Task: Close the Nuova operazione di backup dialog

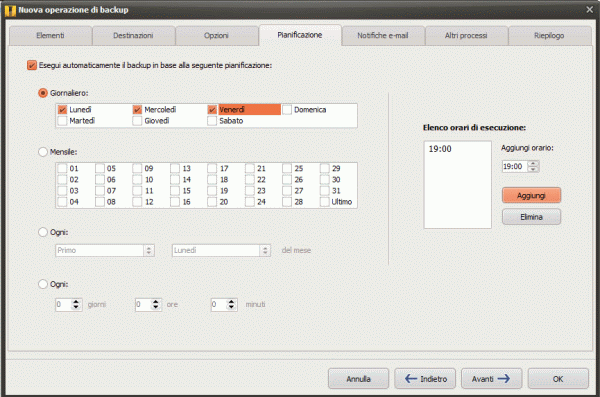Action: (x=590, y=10)
